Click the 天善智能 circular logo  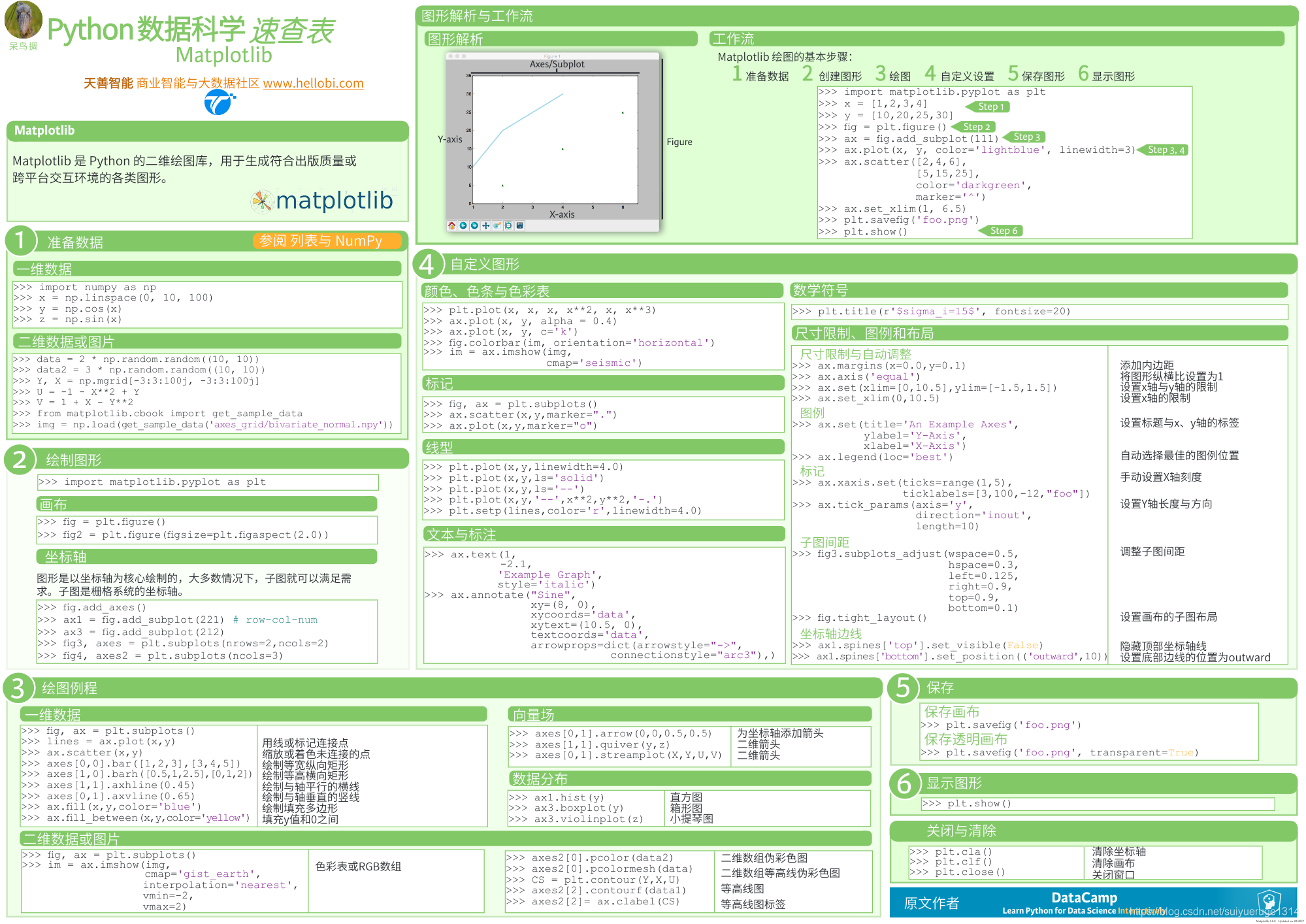click(219, 101)
